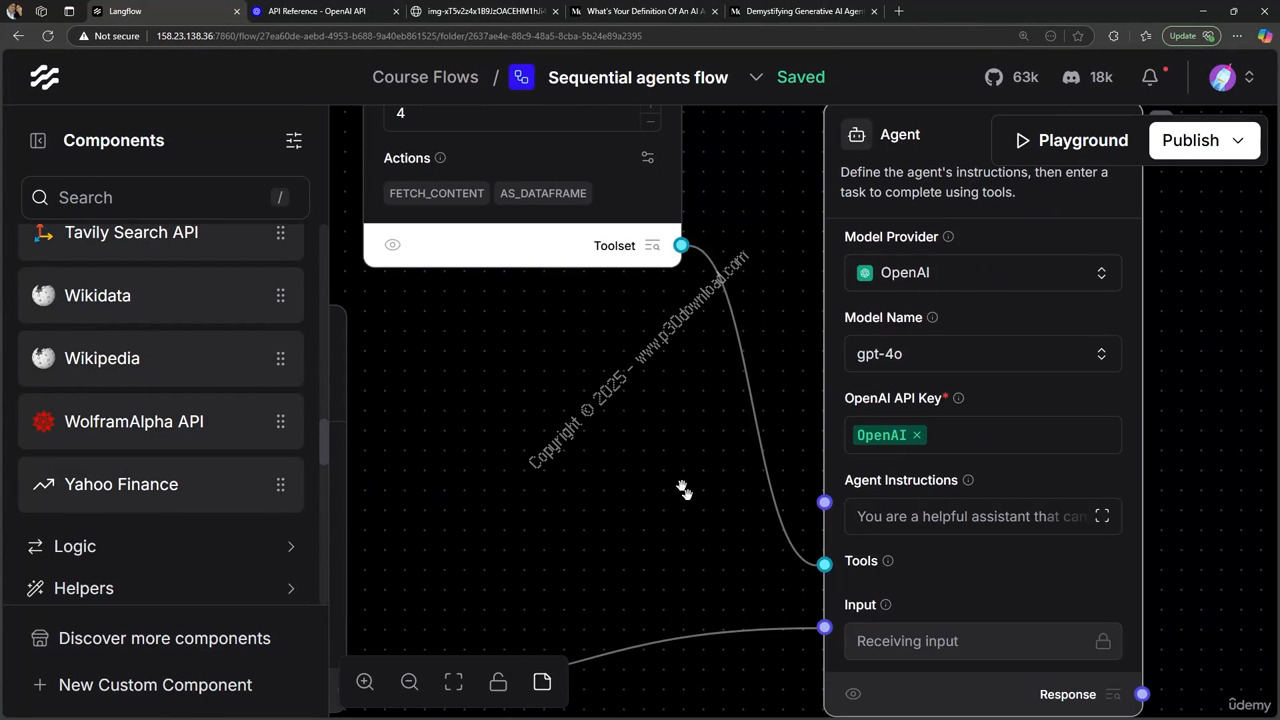
Task: Remove OpenAI API key variable
Action: coord(917,435)
